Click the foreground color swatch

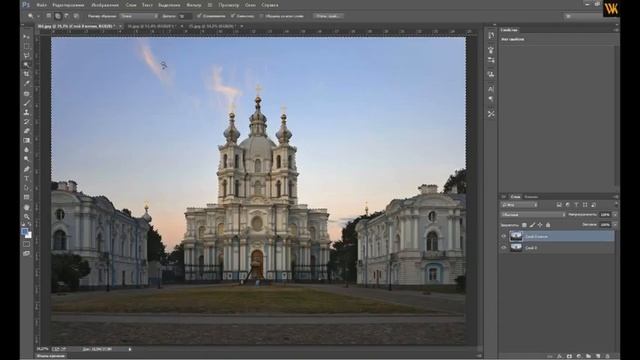(x=24, y=231)
